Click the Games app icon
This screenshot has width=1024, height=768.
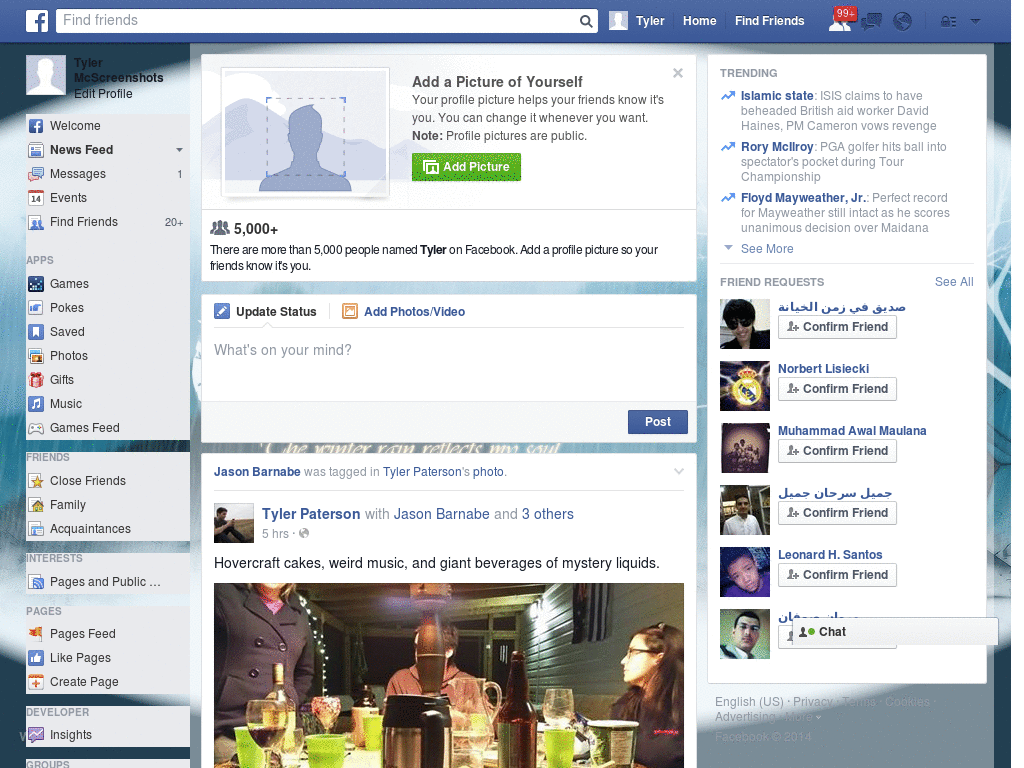coord(36,284)
